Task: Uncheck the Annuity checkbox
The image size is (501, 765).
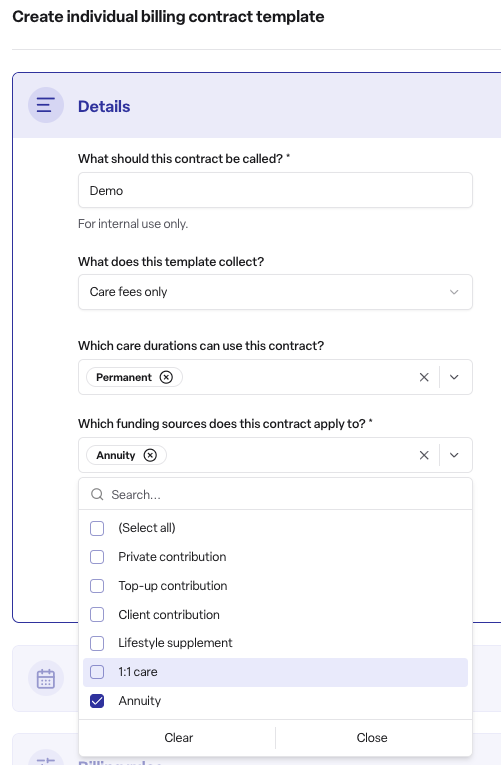Action: click(97, 701)
